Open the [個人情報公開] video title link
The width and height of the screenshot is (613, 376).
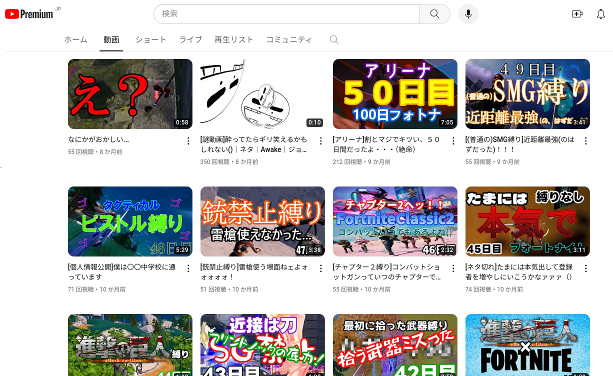point(122,272)
